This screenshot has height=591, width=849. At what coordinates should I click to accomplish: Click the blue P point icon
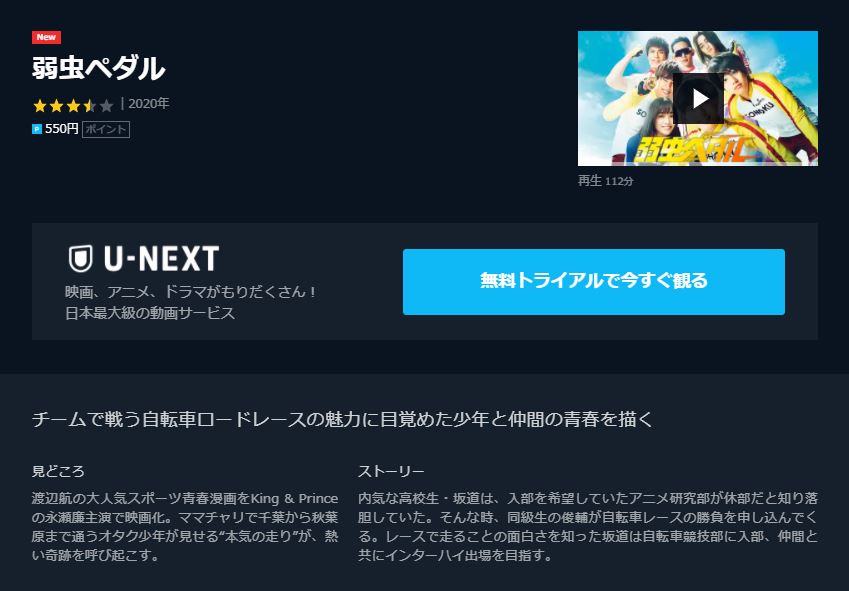pos(37,129)
